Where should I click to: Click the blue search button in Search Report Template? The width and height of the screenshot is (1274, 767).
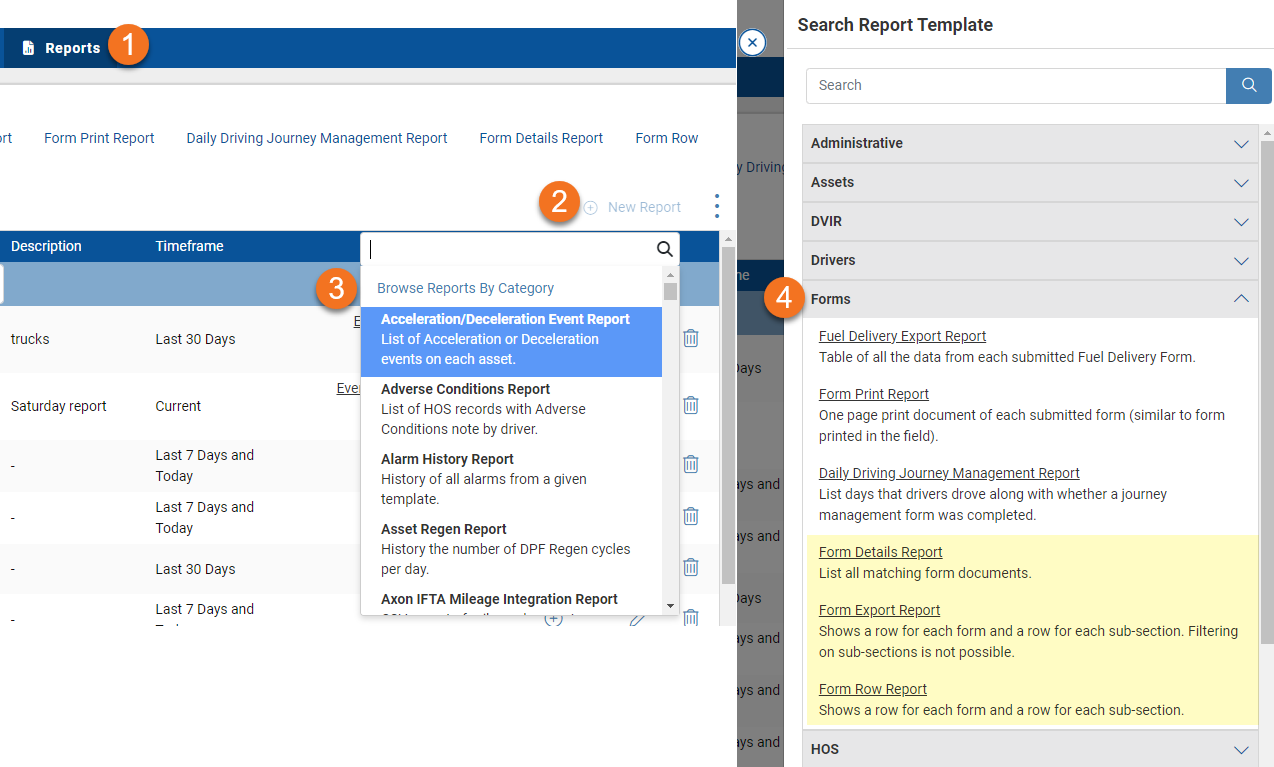pos(1247,85)
